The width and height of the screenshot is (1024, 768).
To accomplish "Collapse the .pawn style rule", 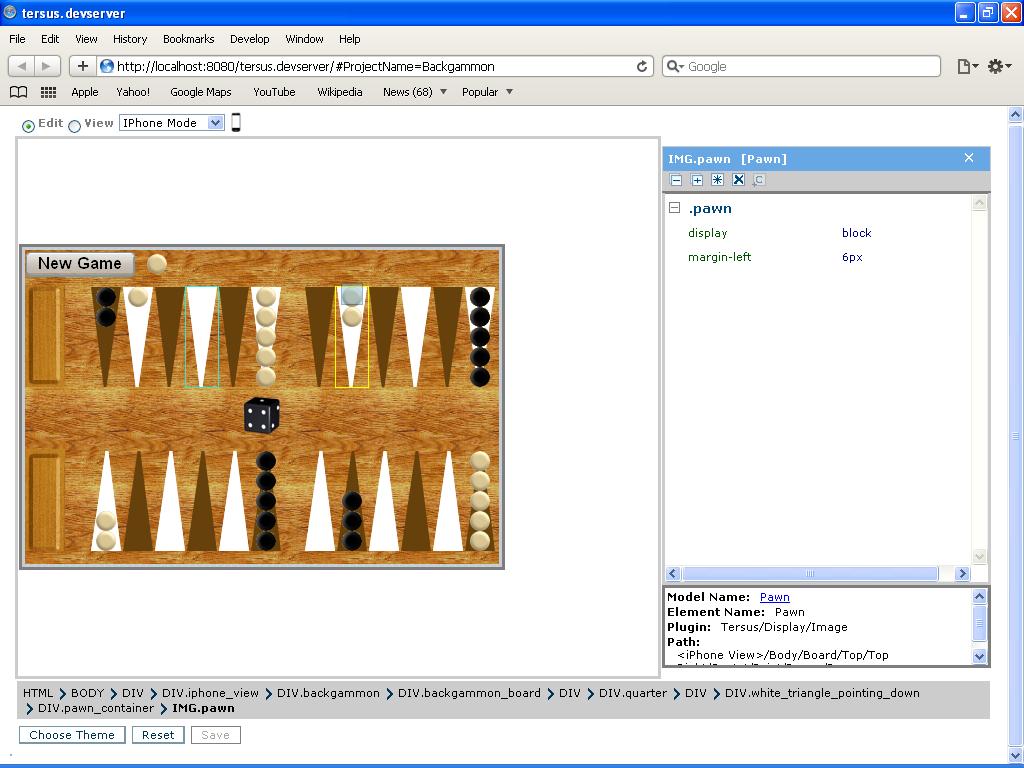I will tap(674, 208).
